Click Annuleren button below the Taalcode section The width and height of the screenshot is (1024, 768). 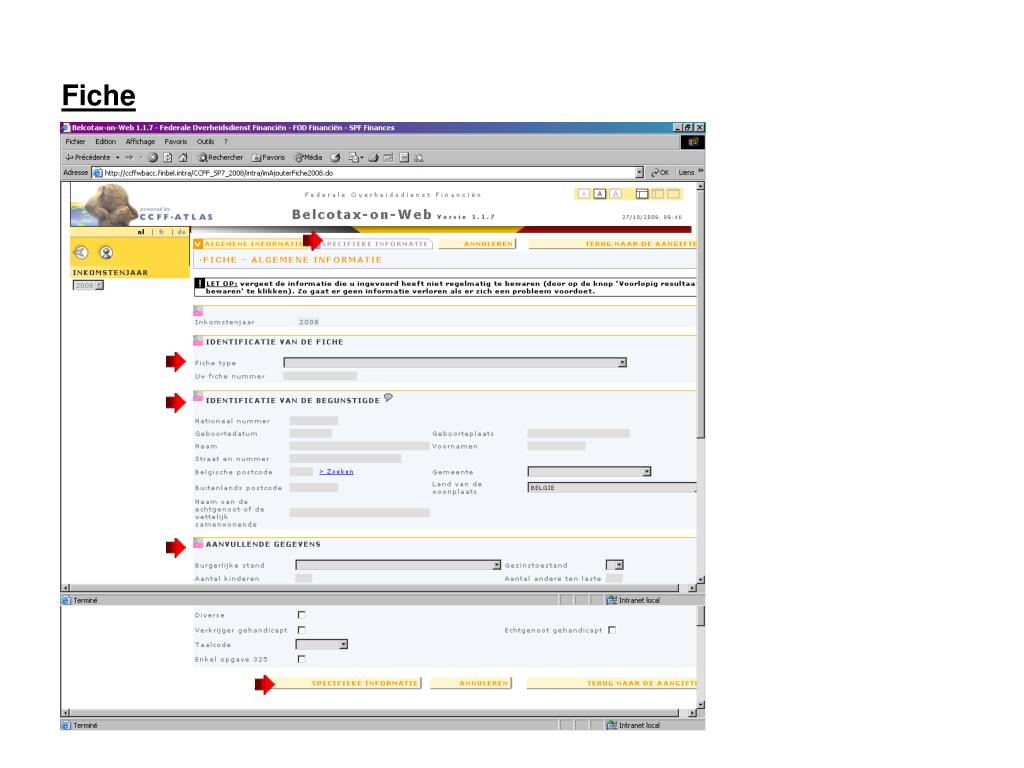471,683
